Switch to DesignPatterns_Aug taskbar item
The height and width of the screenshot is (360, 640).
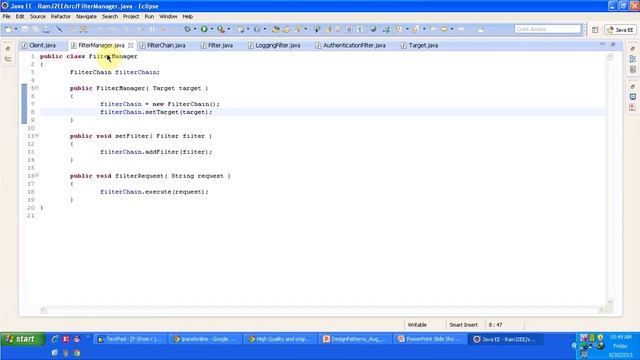[355, 339]
